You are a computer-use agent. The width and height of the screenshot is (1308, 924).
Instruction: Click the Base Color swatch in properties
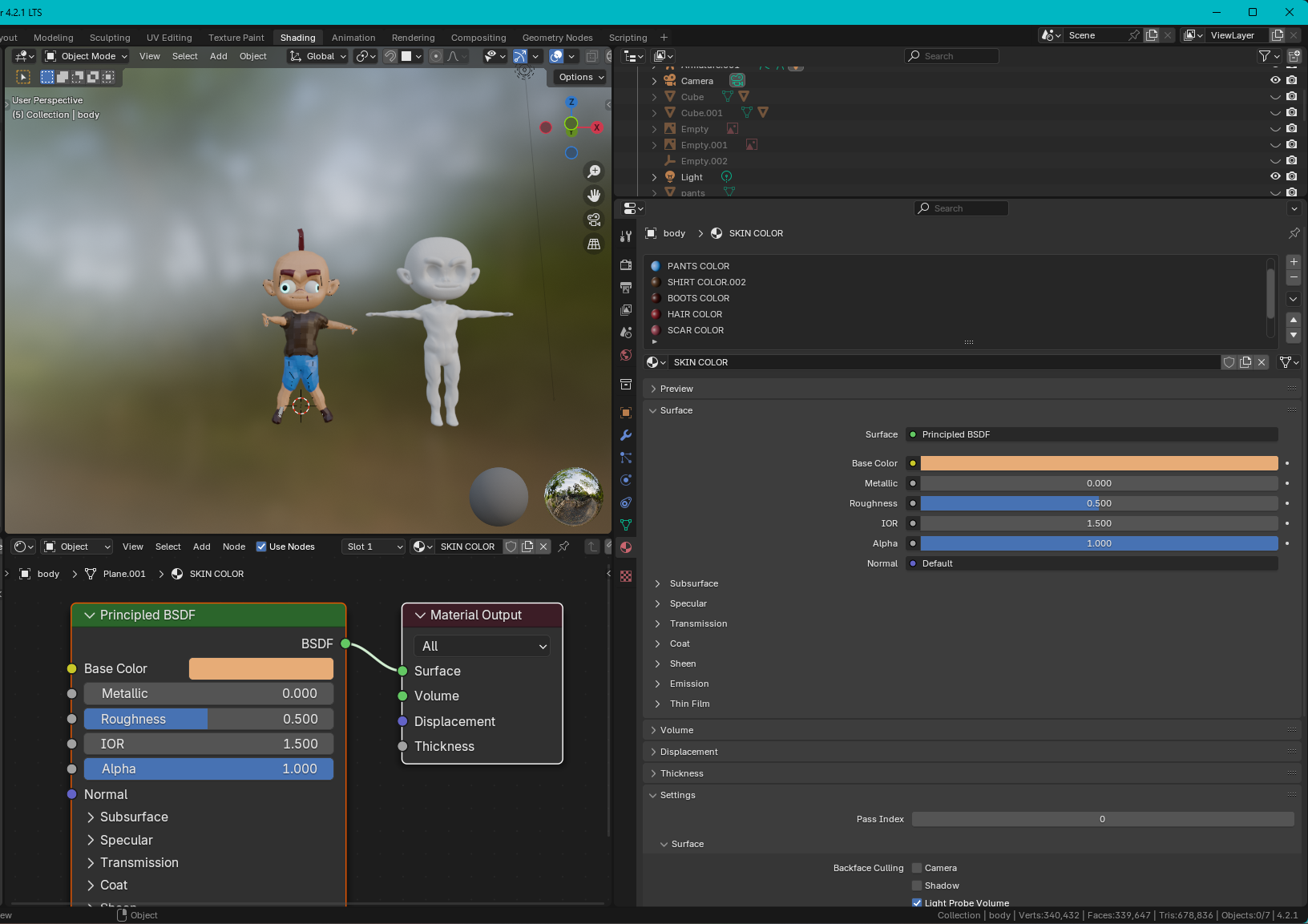1099,463
